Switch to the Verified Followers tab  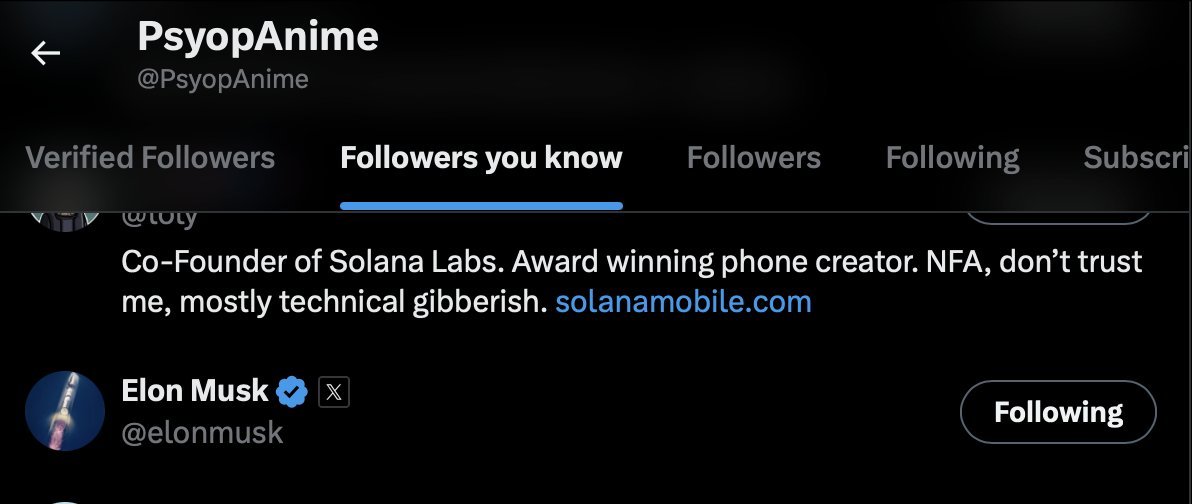click(x=150, y=158)
